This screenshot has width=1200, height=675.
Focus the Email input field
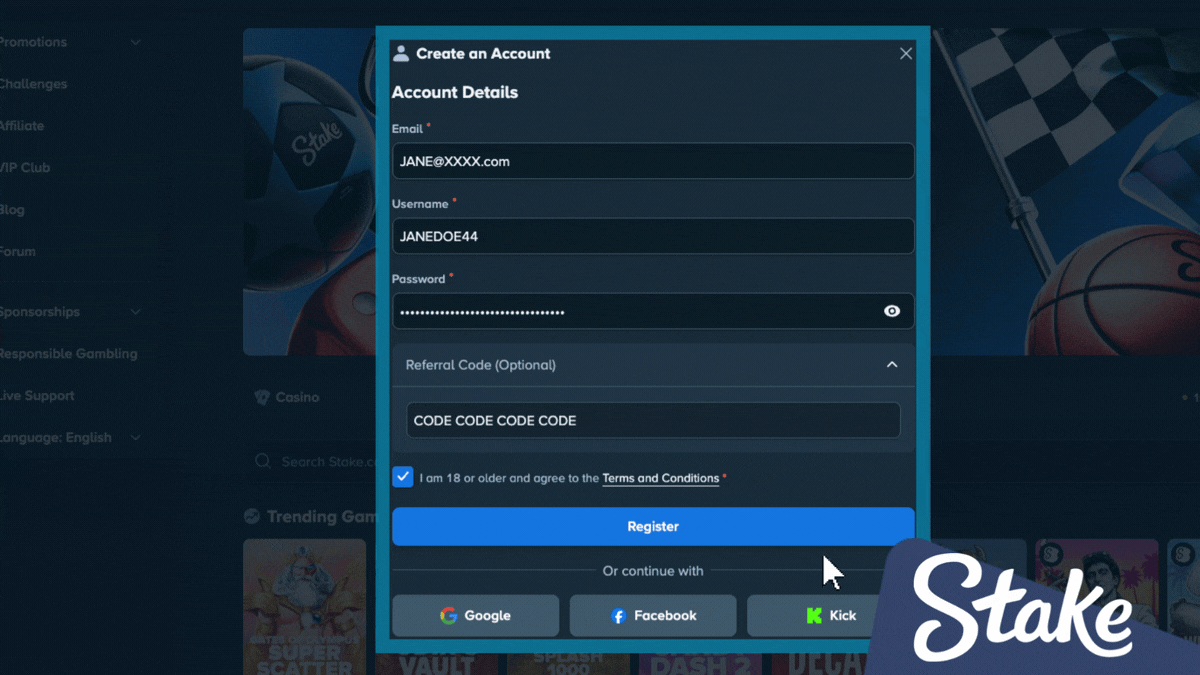(653, 161)
